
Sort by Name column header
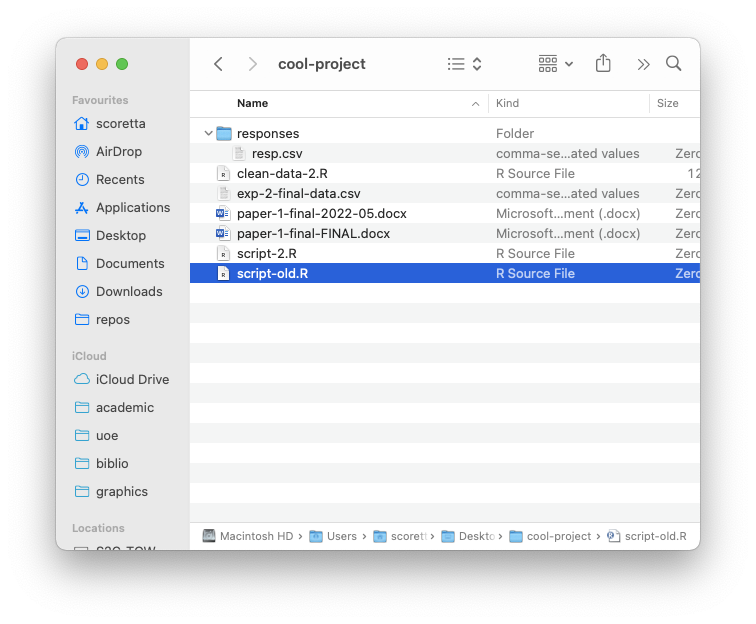(x=253, y=104)
